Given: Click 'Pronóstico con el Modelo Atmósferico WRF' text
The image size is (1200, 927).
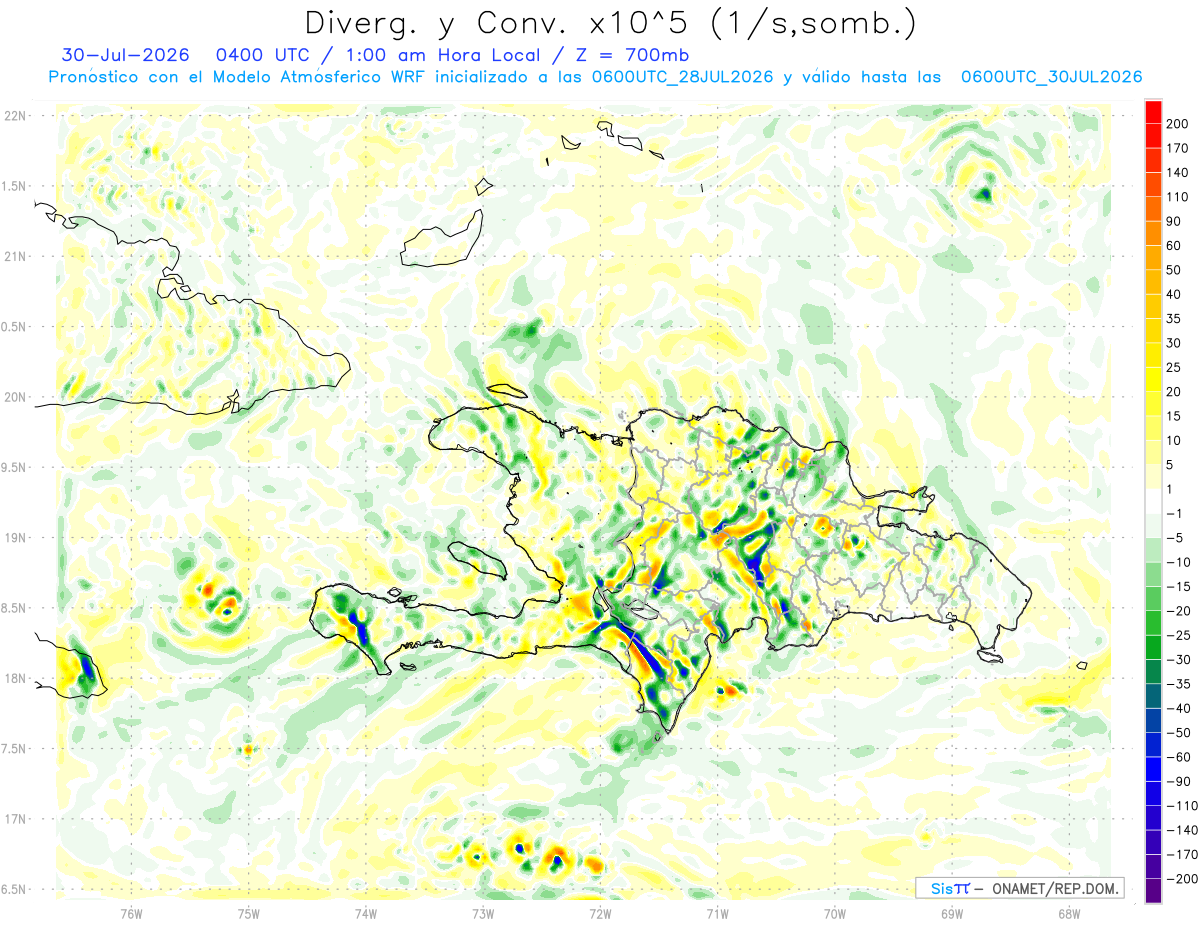Looking at the screenshot, I should pyautogui.click(x=238, y=77).
